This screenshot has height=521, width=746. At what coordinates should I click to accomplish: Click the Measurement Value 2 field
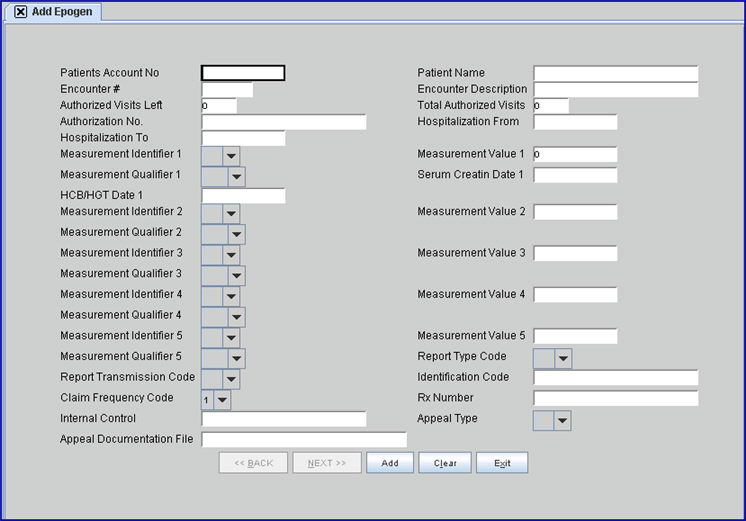coord(575,212)
